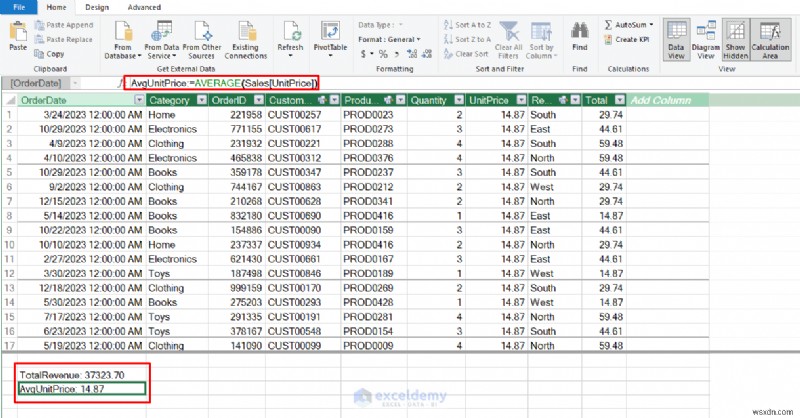Increase decimal places
800x418 pixels.
pyautogui.click(x=412, y=54)
